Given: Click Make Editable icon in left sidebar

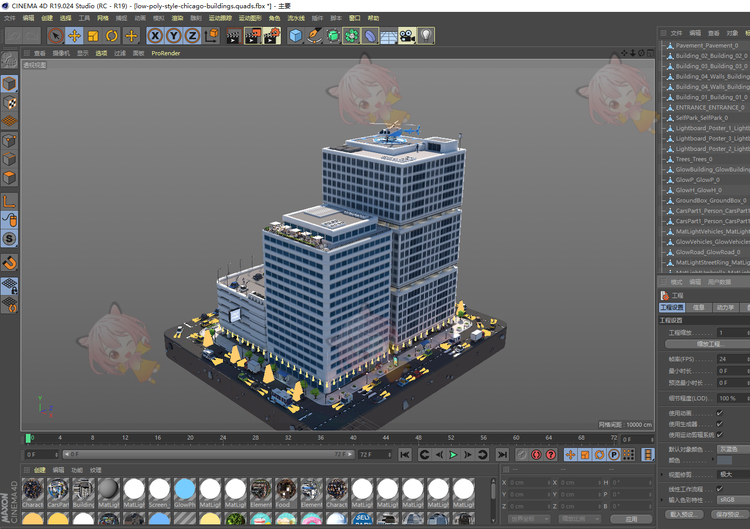Looking at the screenshot, I should 9,61.
